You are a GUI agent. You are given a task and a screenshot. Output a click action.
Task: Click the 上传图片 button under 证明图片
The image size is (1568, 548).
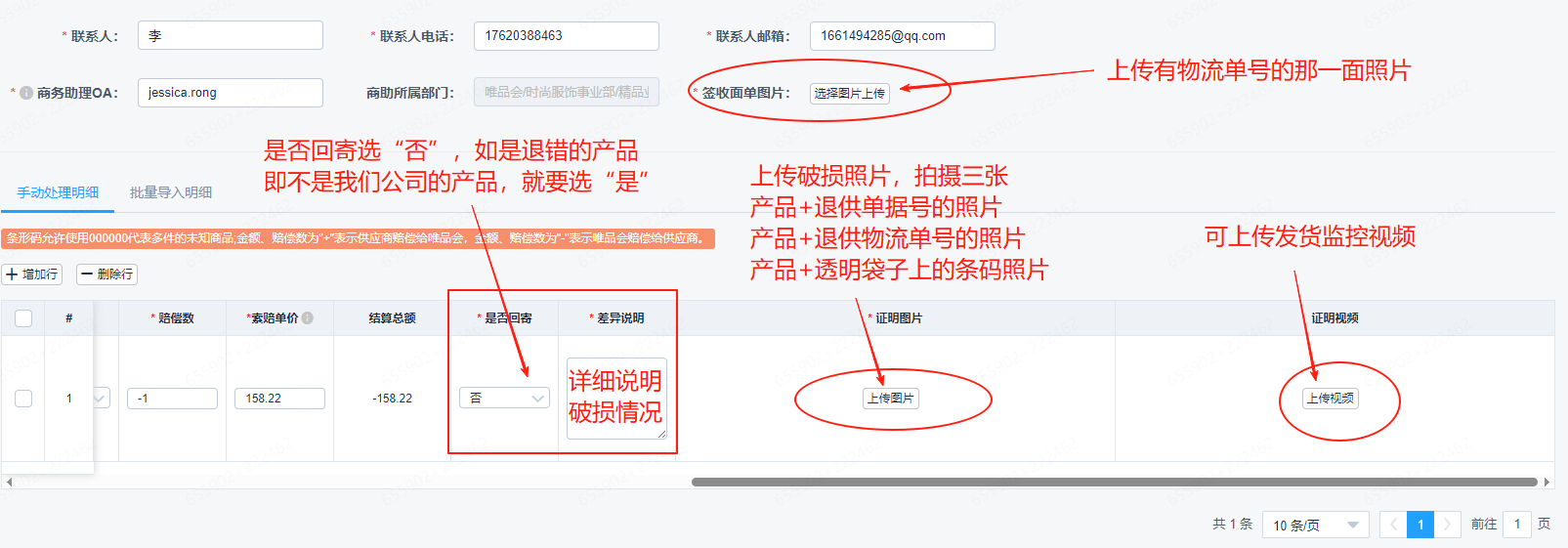coord(891,398)
